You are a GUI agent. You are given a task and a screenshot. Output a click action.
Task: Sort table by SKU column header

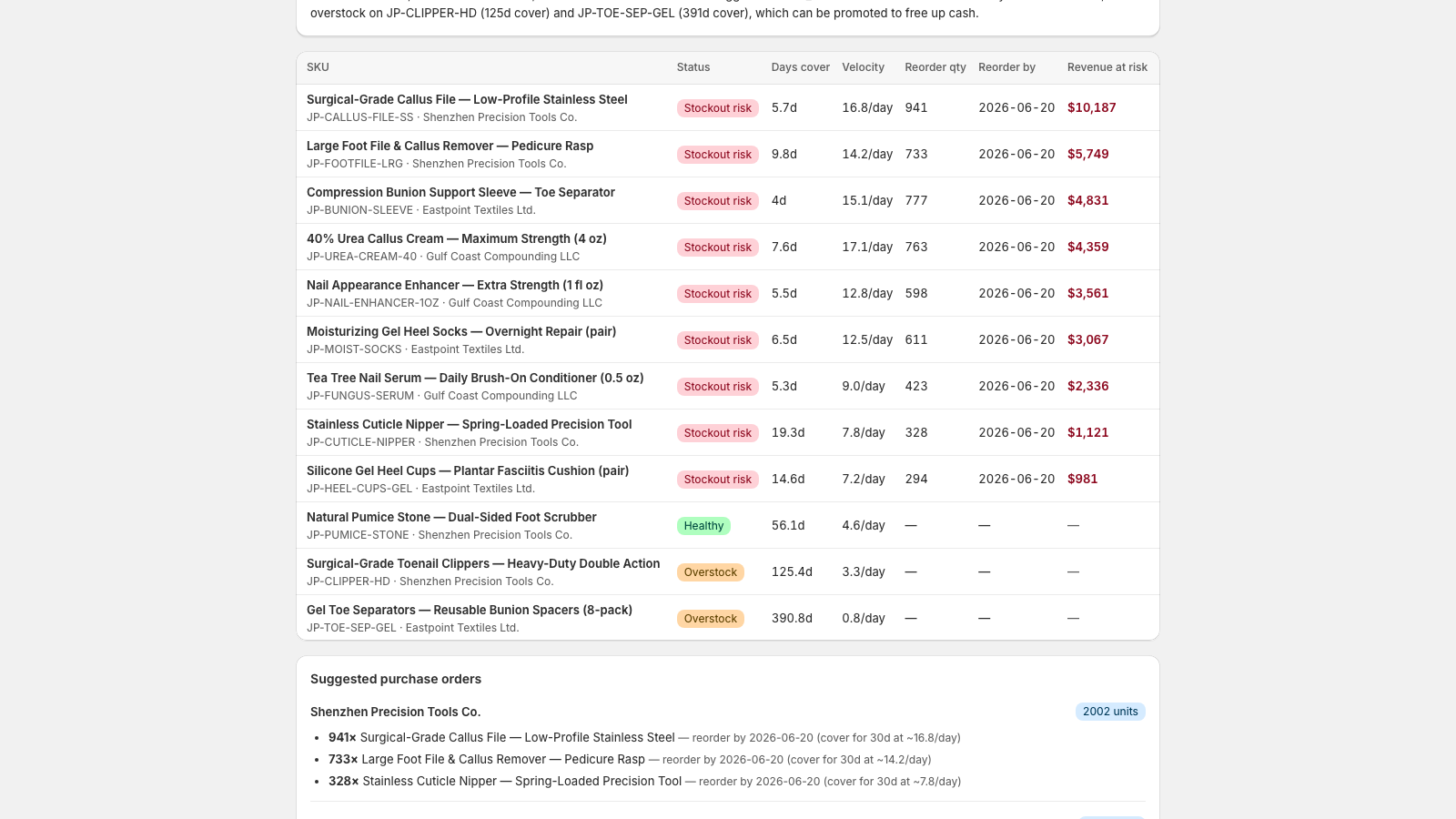point(318,67)
